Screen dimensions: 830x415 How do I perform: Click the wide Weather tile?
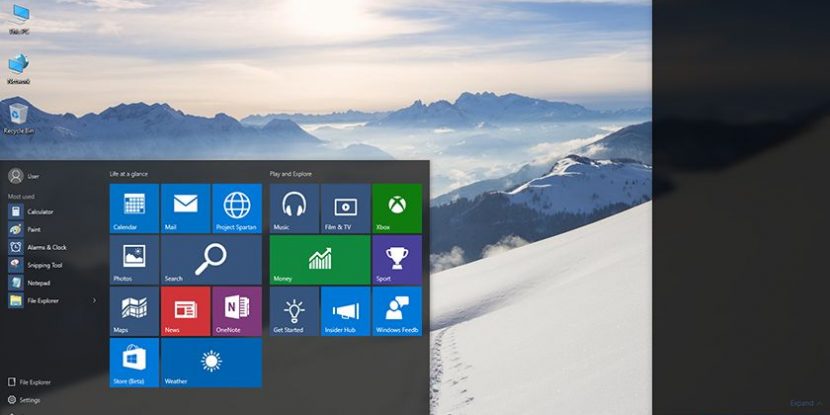[x=211, y=362]
